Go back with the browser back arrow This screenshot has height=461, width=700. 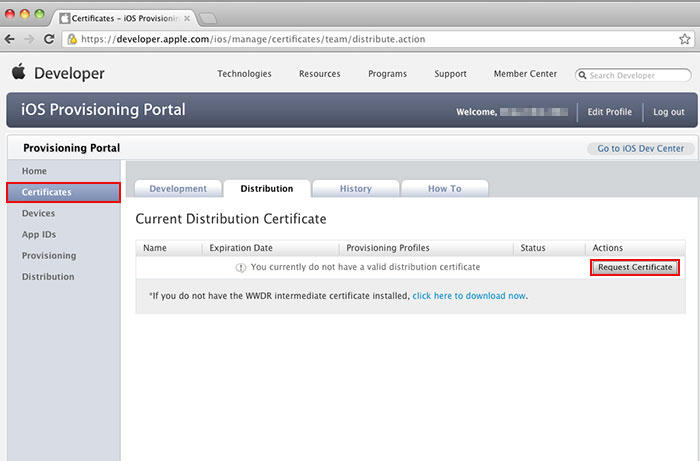click(9, 39)
